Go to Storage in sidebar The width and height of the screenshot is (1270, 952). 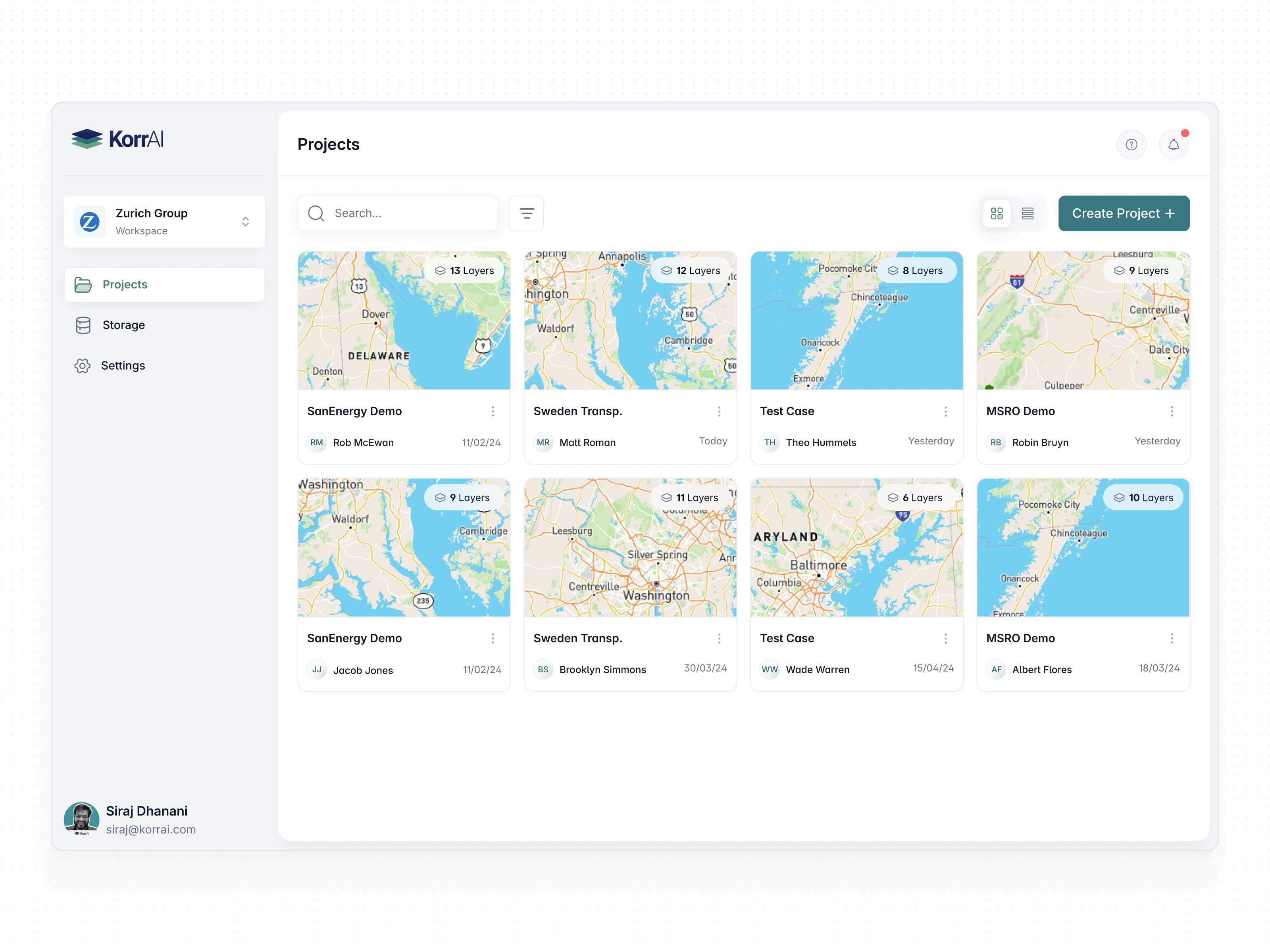click(x=123, y=325)
